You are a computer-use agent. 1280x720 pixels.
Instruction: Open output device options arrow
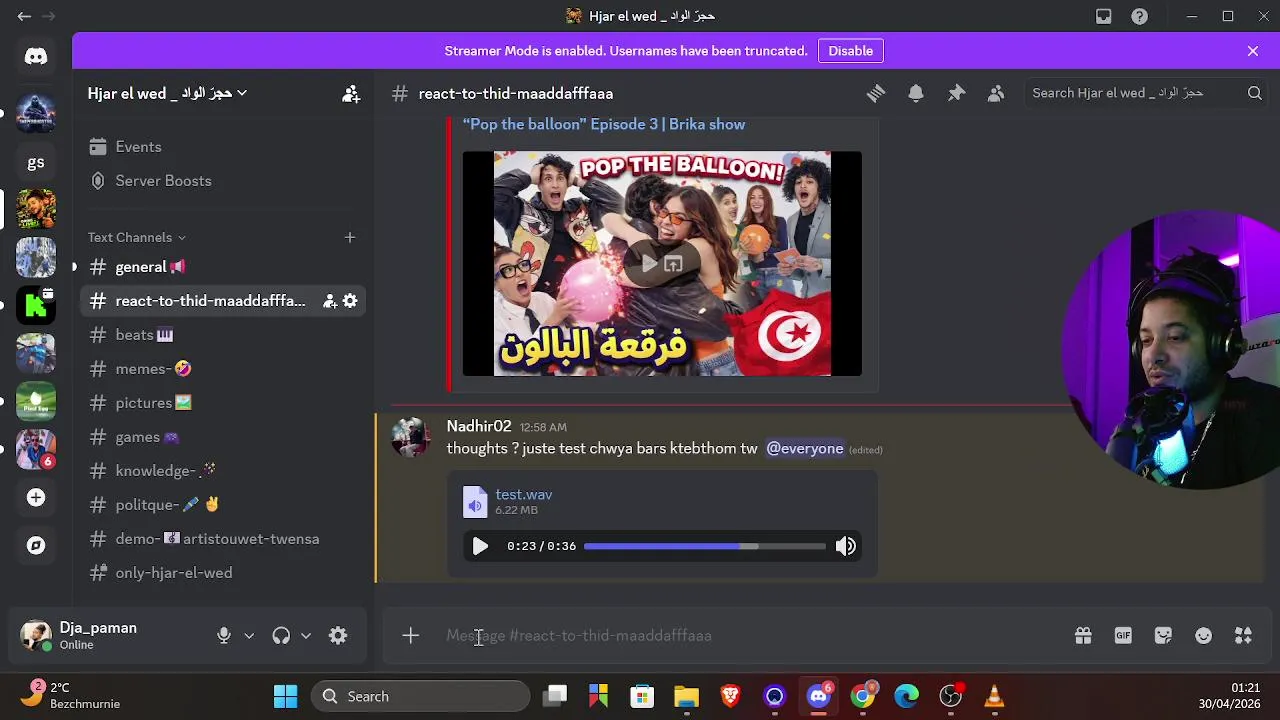306,636
